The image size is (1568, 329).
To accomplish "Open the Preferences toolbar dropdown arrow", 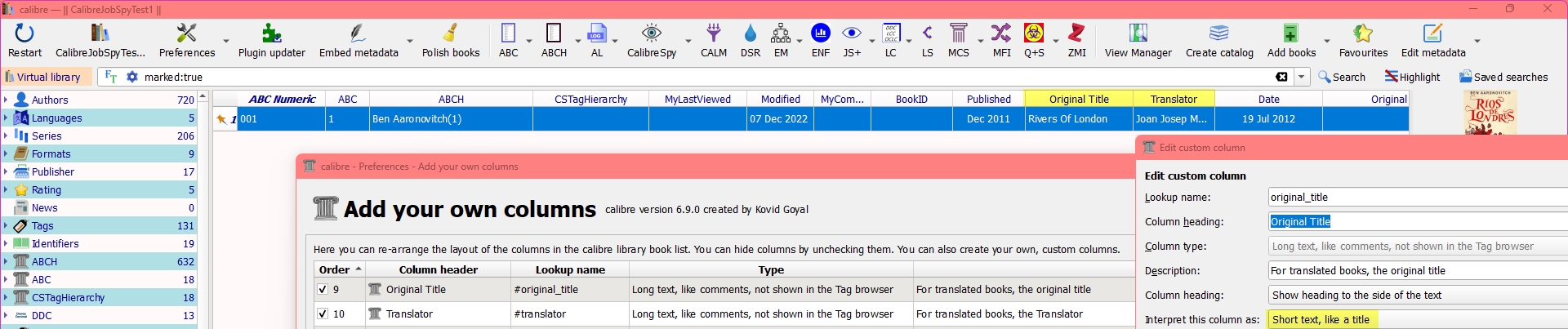I will [x=226, y=41].
